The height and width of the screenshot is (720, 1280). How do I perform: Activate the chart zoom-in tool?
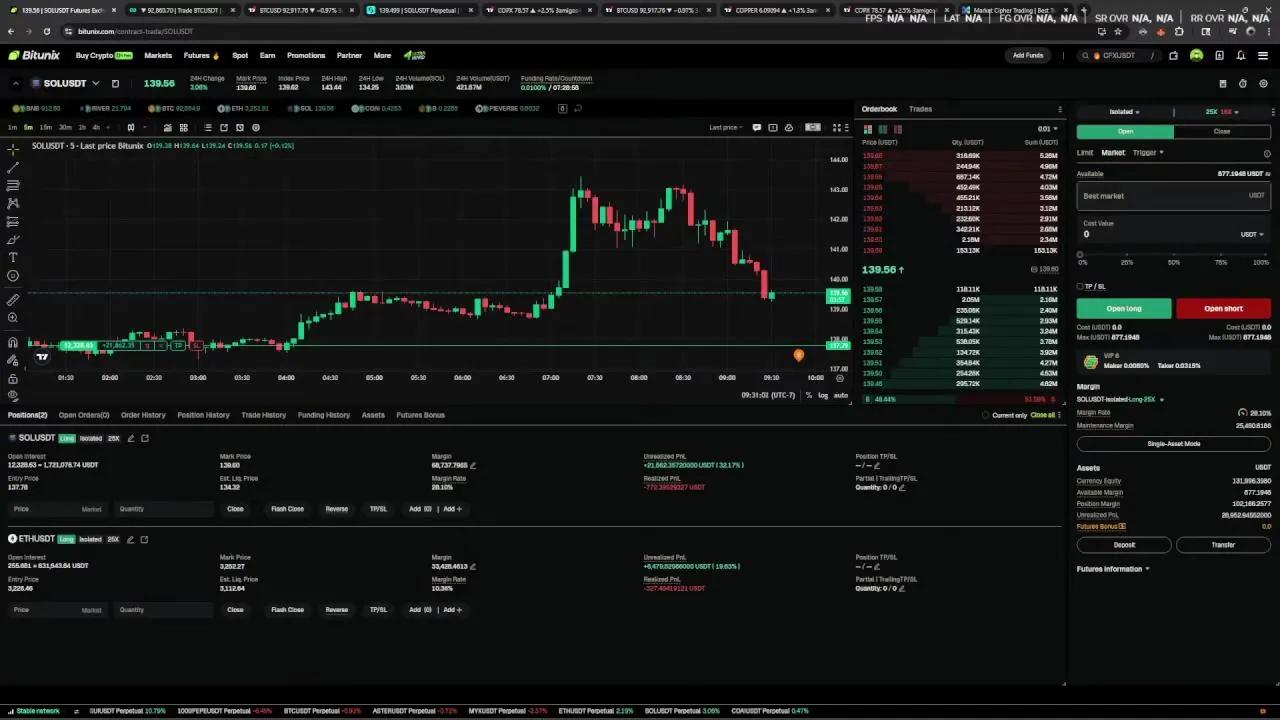(13, 318)
